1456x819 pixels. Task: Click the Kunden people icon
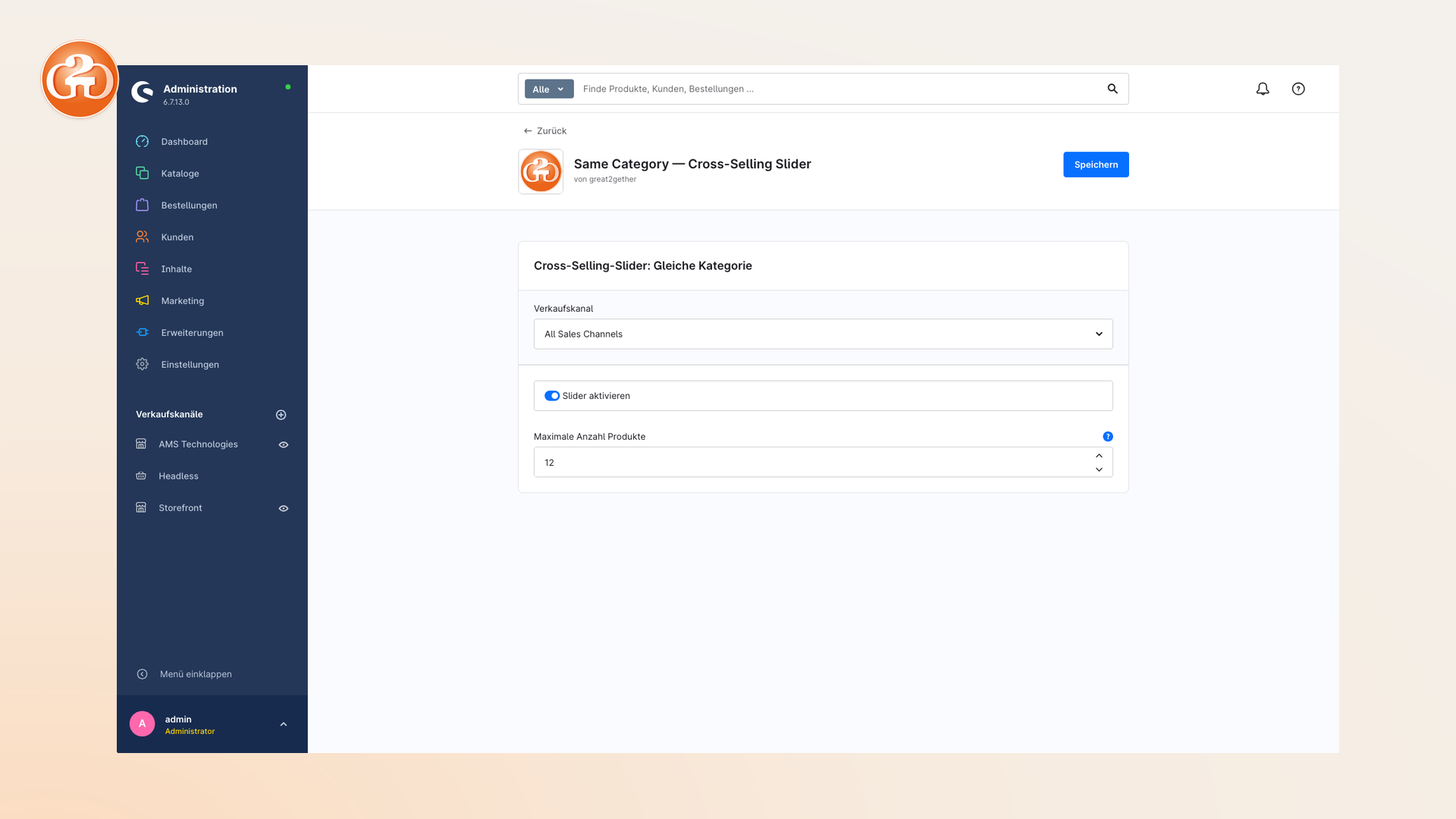(x=142, y=237)
